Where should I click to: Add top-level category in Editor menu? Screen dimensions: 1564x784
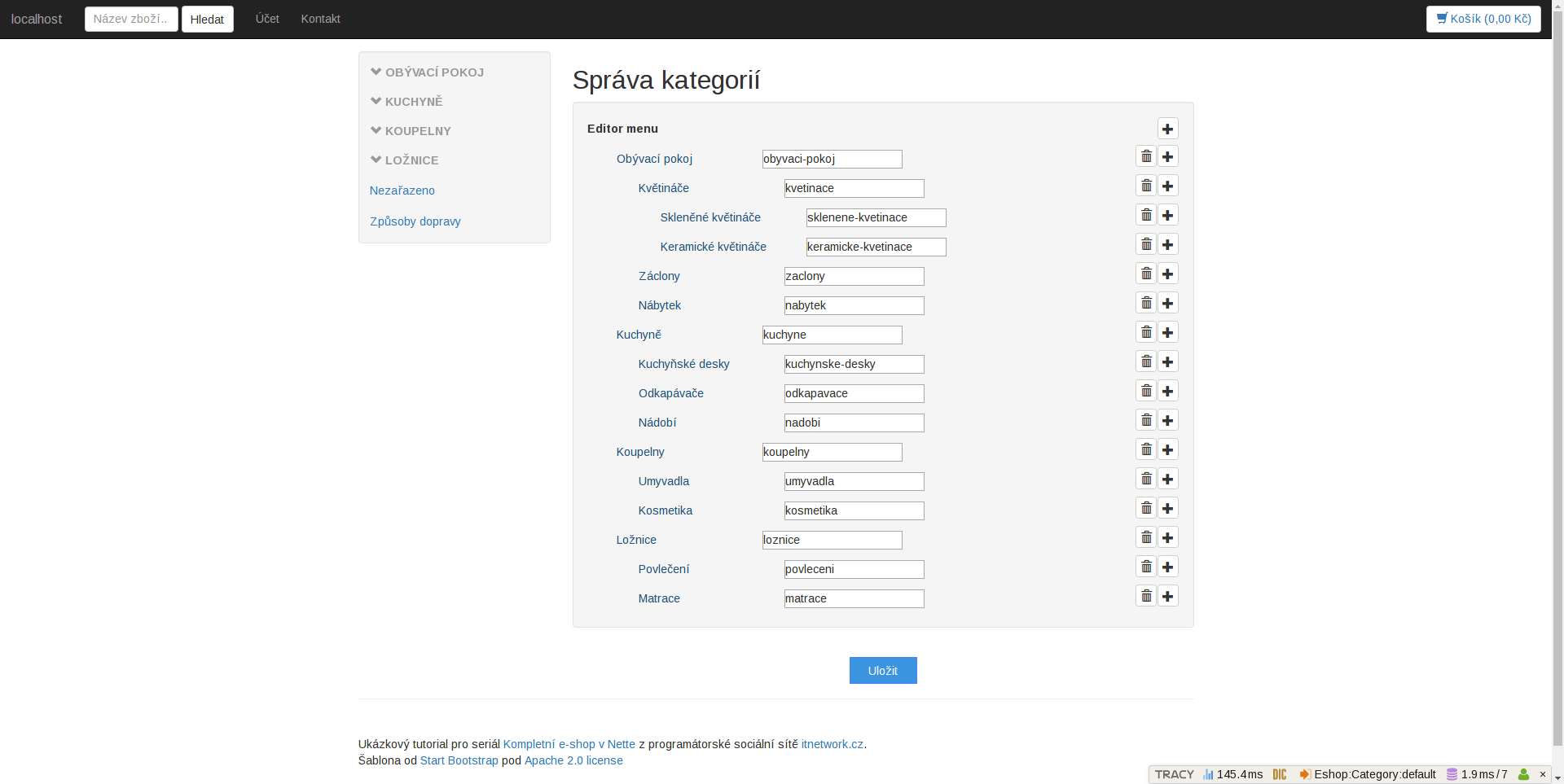coord(1168,129)
